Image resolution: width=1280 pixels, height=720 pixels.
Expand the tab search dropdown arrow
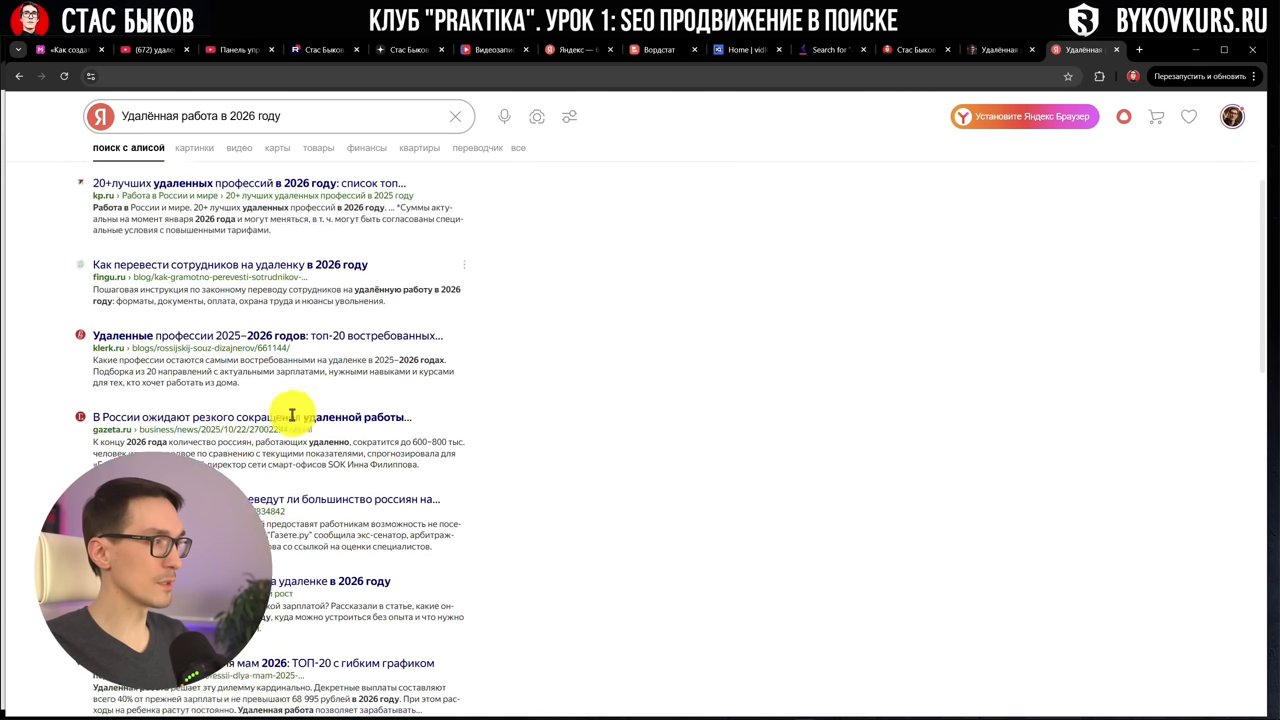(x=18, y=49)
